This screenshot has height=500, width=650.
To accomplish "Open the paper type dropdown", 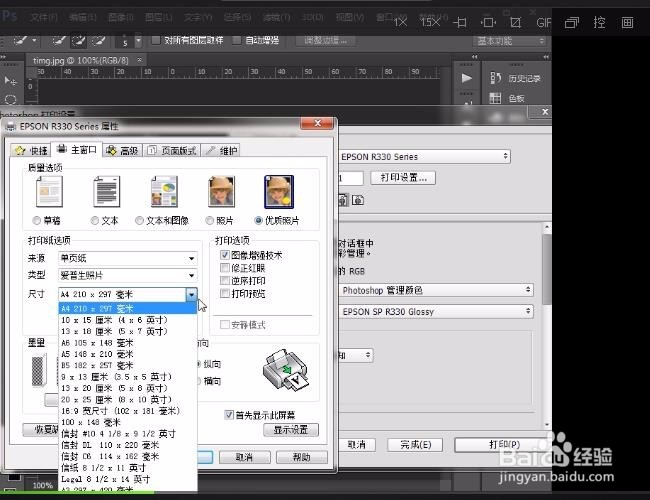I will [128, 275].
